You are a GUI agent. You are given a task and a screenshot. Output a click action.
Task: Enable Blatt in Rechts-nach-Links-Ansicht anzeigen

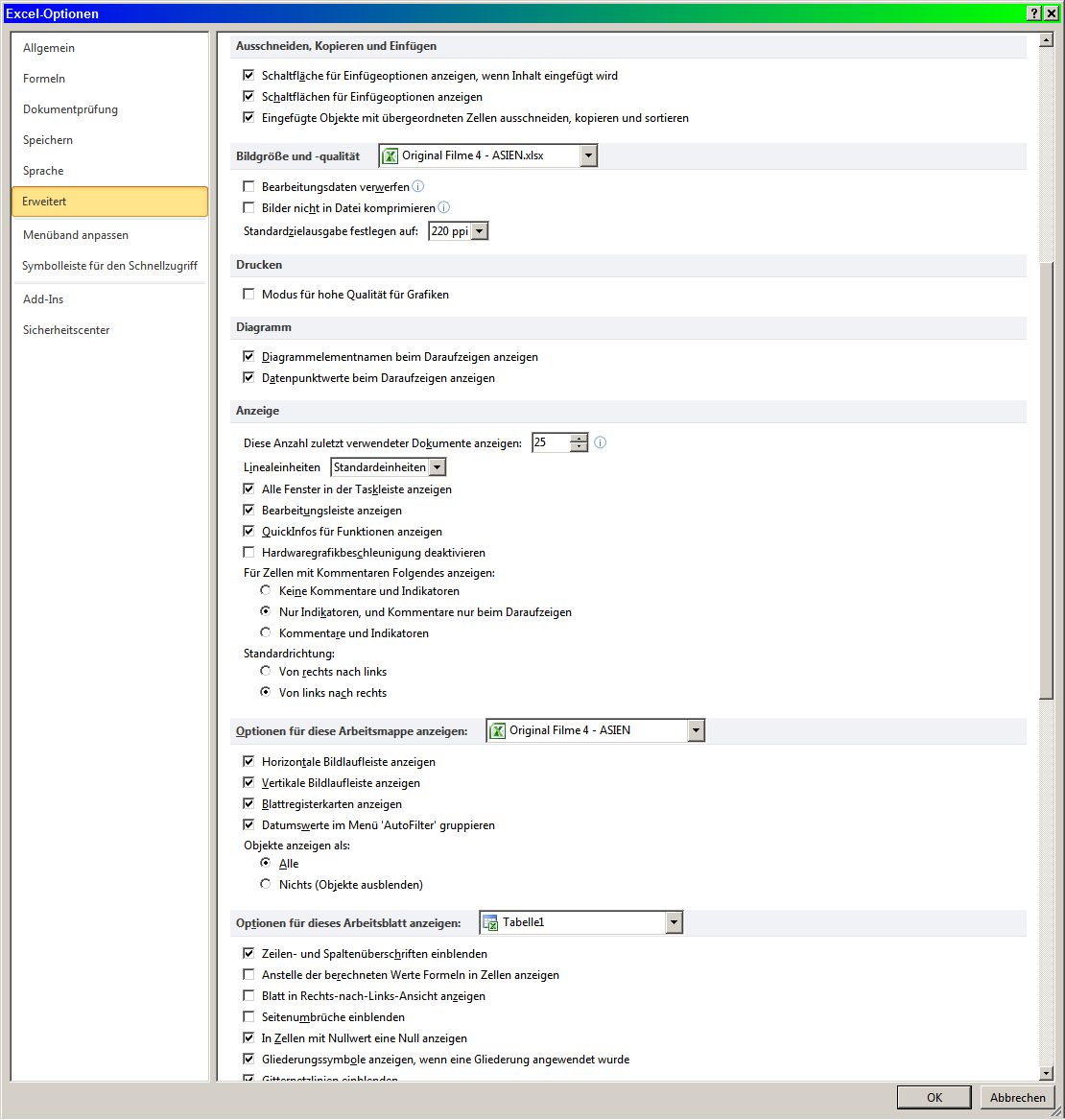tap(248, 995)
